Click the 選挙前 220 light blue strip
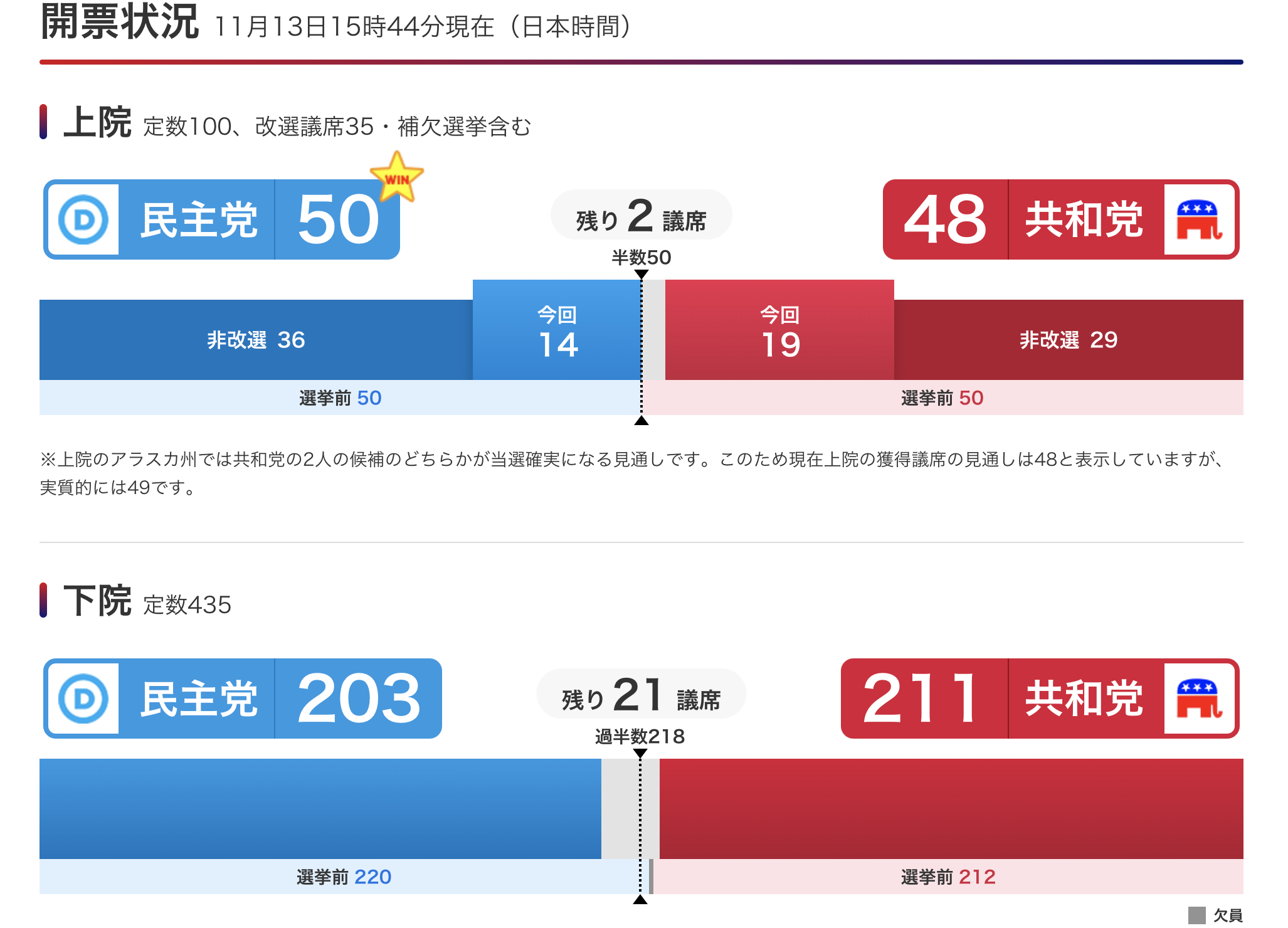This screenshot has width=1288, height=928. [x=344, y=877]
